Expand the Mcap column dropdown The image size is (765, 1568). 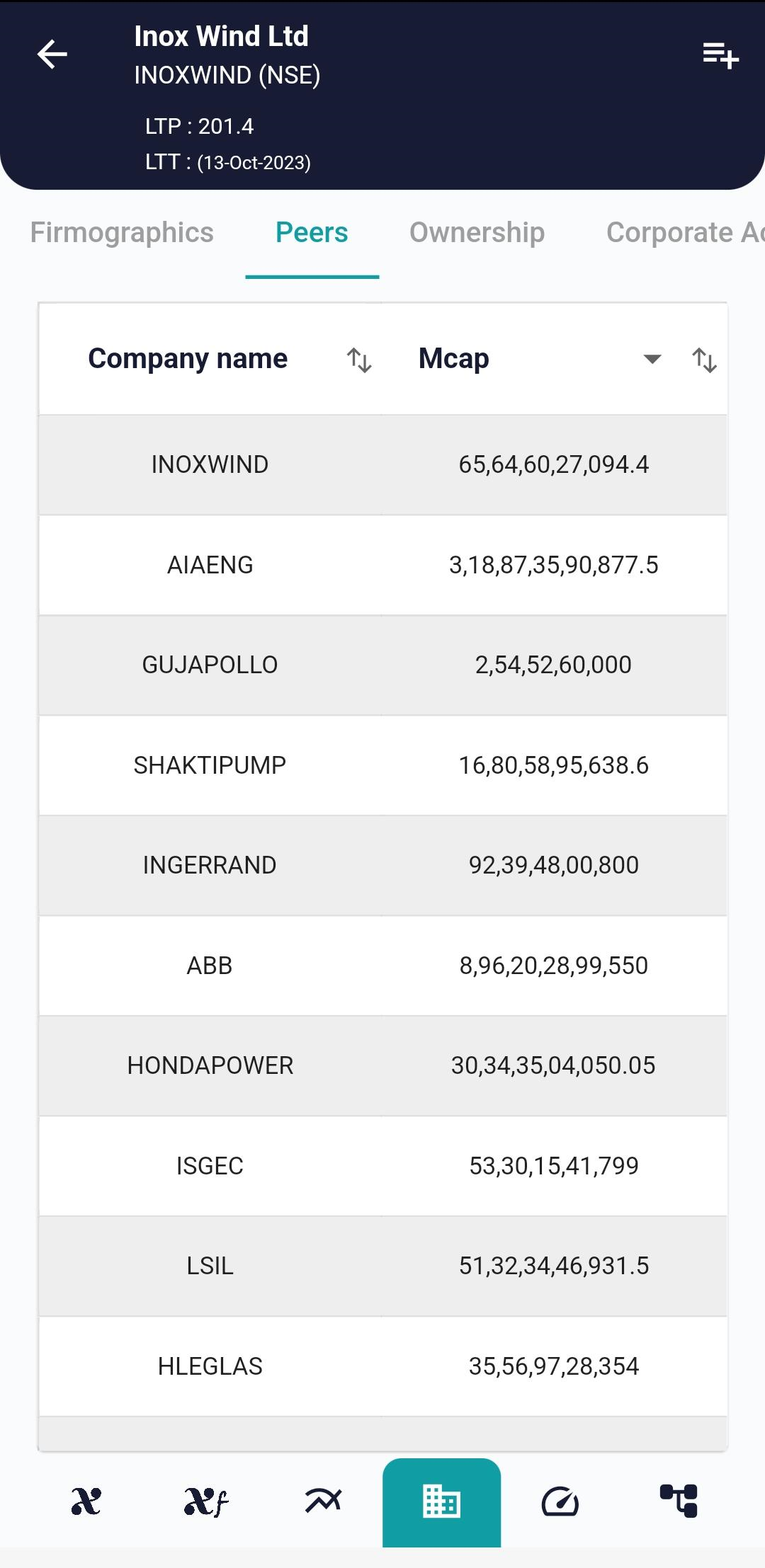(x=652, y=359)
